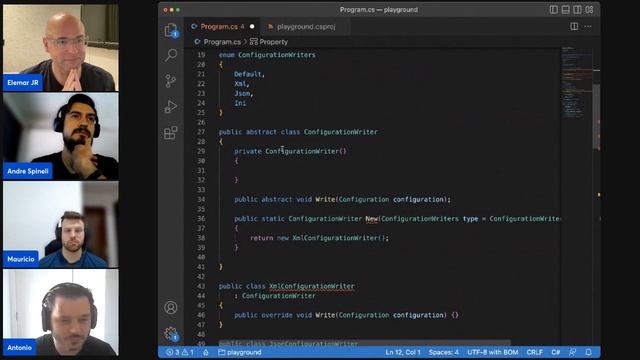Click 'return new XmlConfigurationWriter();' line
The height and width of the screenshot is (360, 640).
pyautogui.click(x=320, y=238)
